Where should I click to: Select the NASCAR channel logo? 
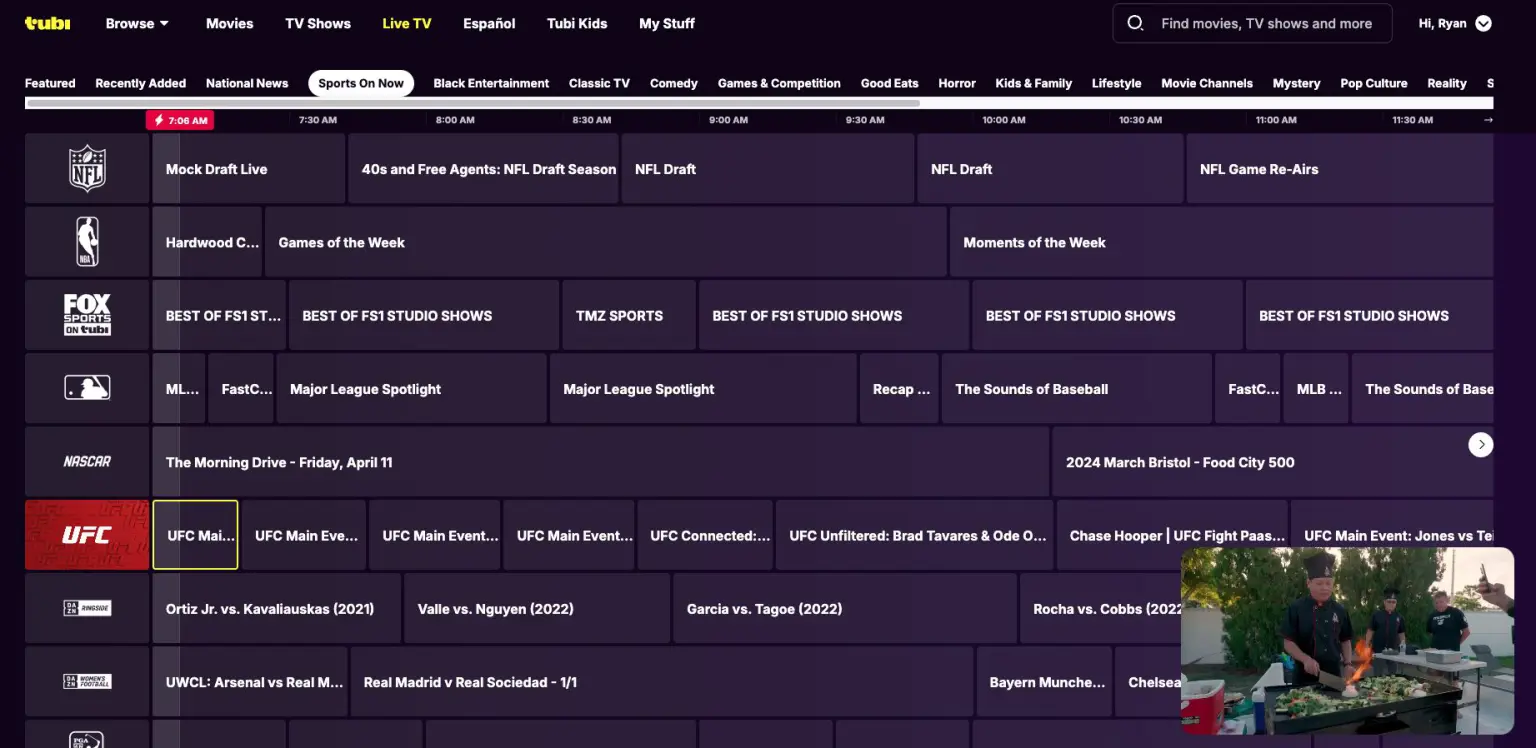(87, 461)
